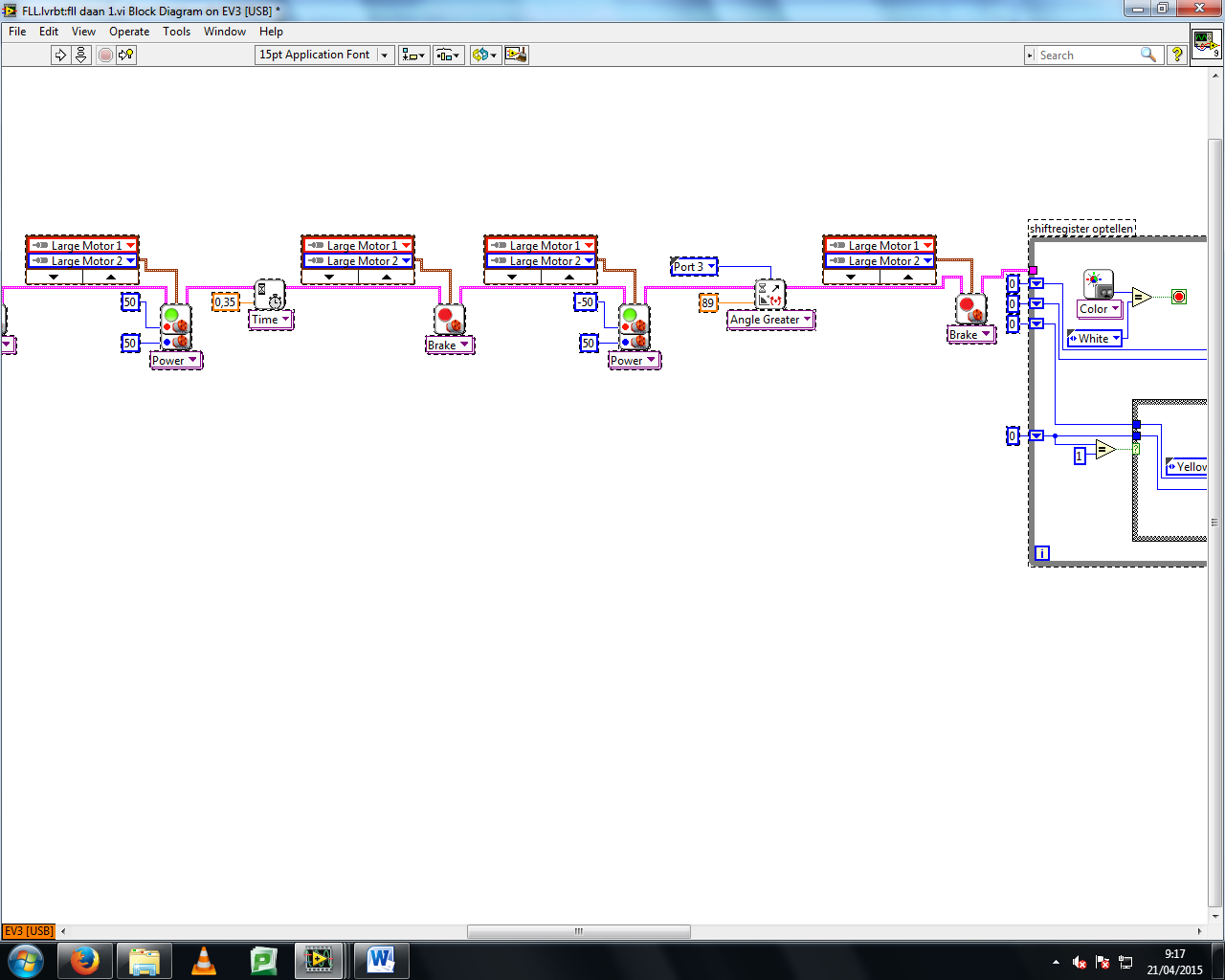
Task: Click the shiftregister optellen label
Action: [1081, 229]
